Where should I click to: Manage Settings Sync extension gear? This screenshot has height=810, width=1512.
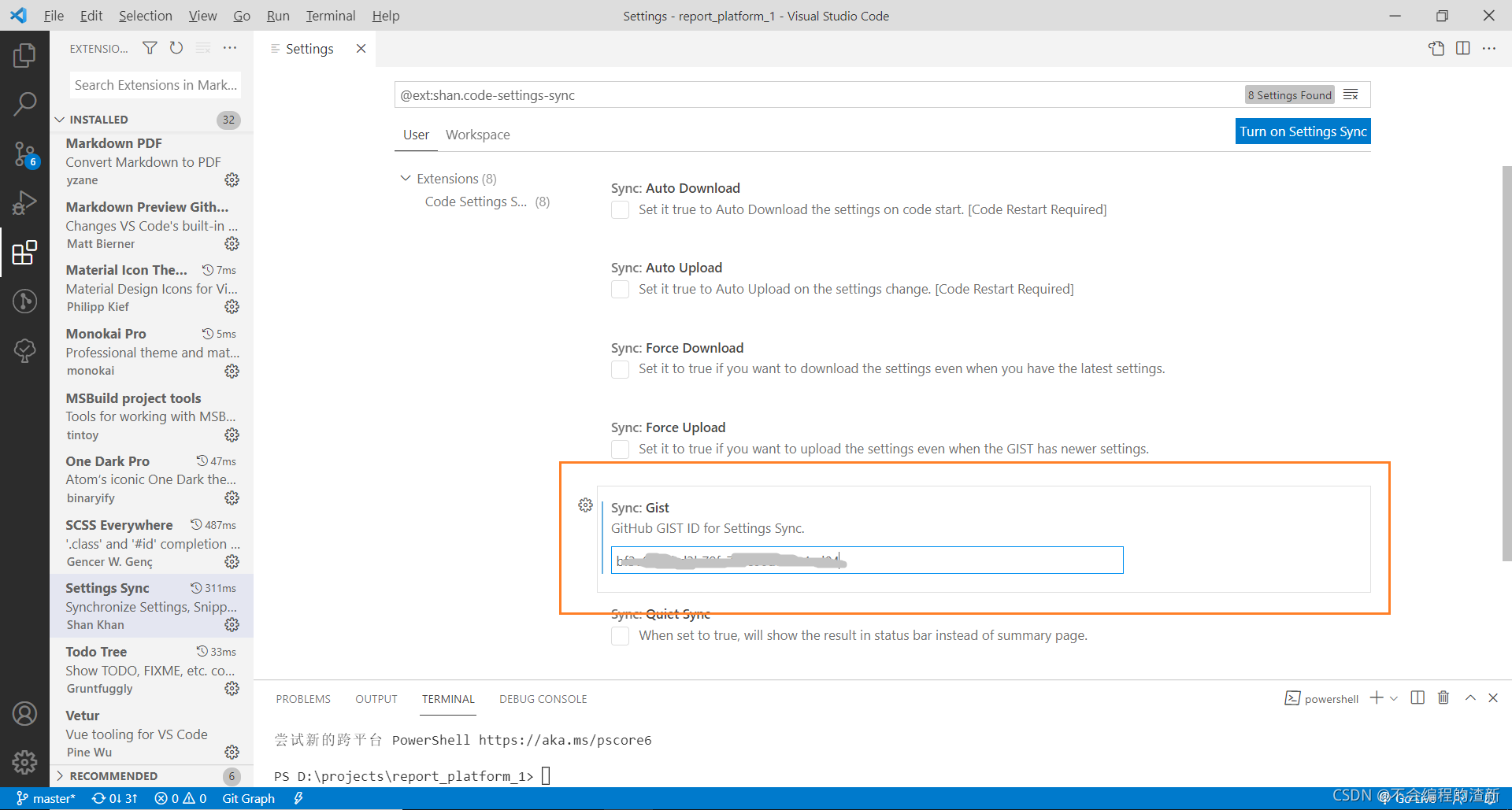(232, 625)
